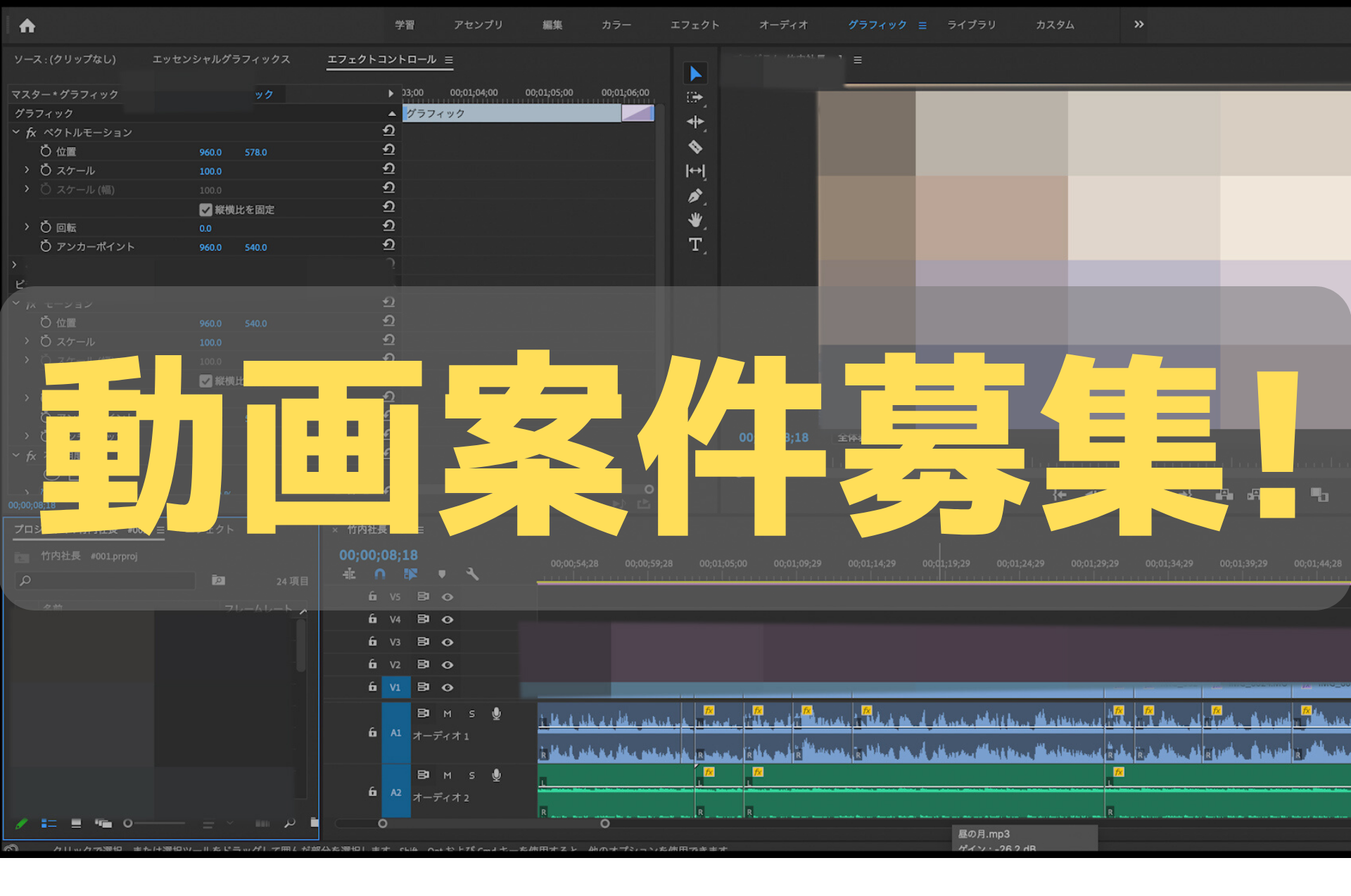
Task: Collapse the ベクトルモーション effect group
Action: coord(15,132)
